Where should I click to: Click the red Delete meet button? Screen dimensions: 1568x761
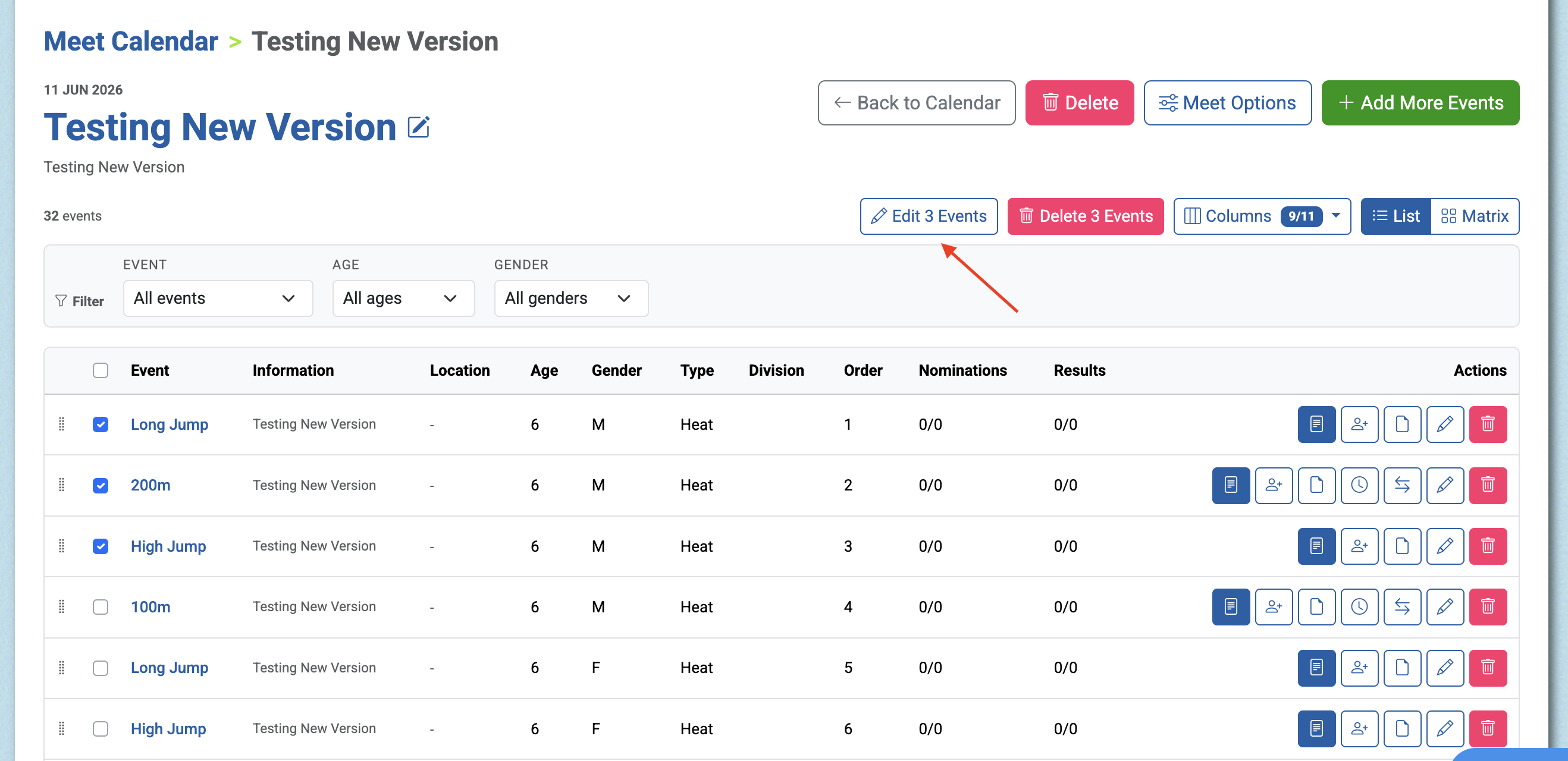(x=1079, y=103)
